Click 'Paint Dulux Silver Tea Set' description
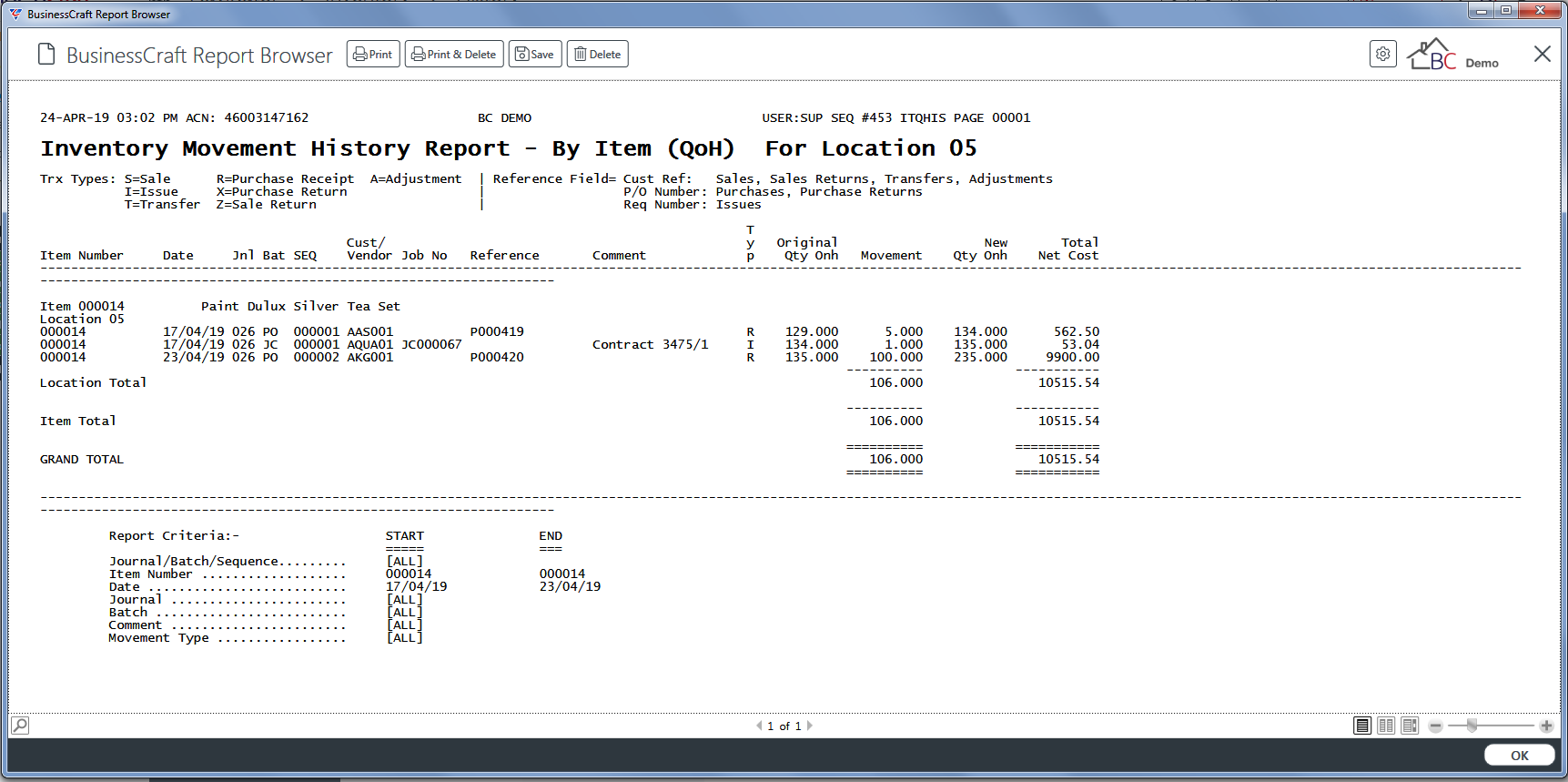 (x=300, y=306)
